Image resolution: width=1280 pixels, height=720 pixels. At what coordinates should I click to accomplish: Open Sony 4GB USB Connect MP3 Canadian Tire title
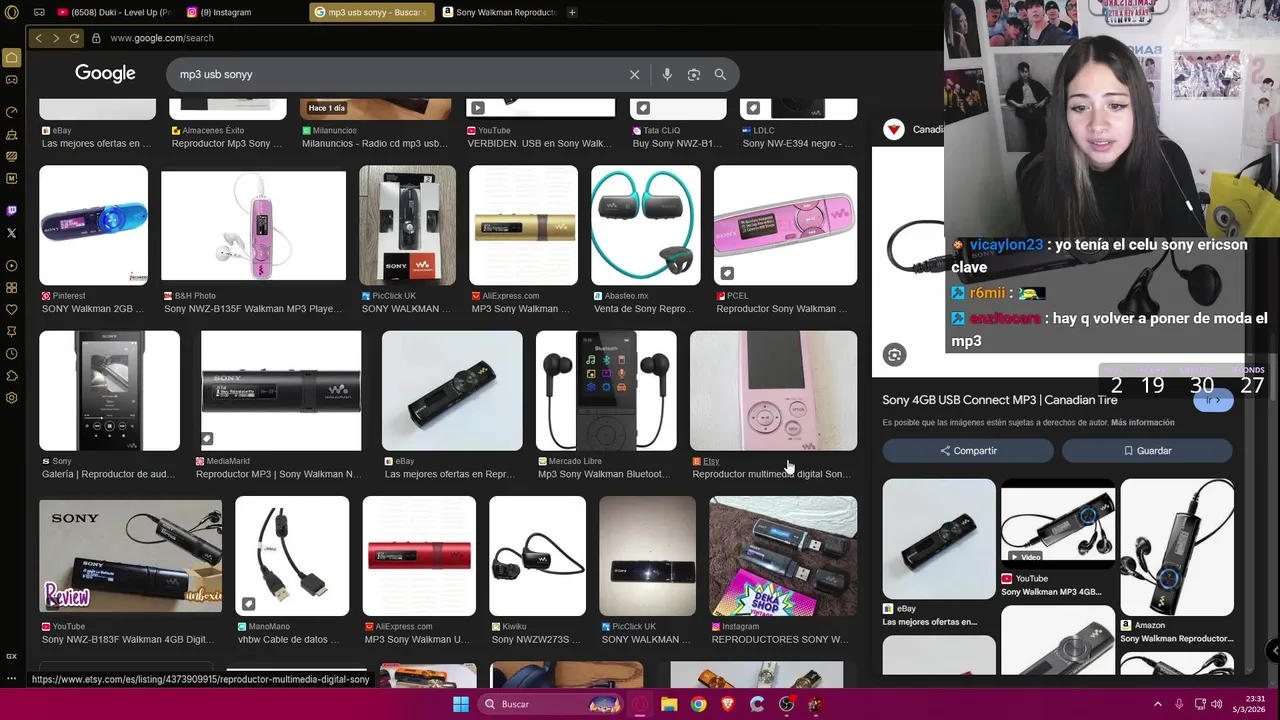(x=1000, y=400)
